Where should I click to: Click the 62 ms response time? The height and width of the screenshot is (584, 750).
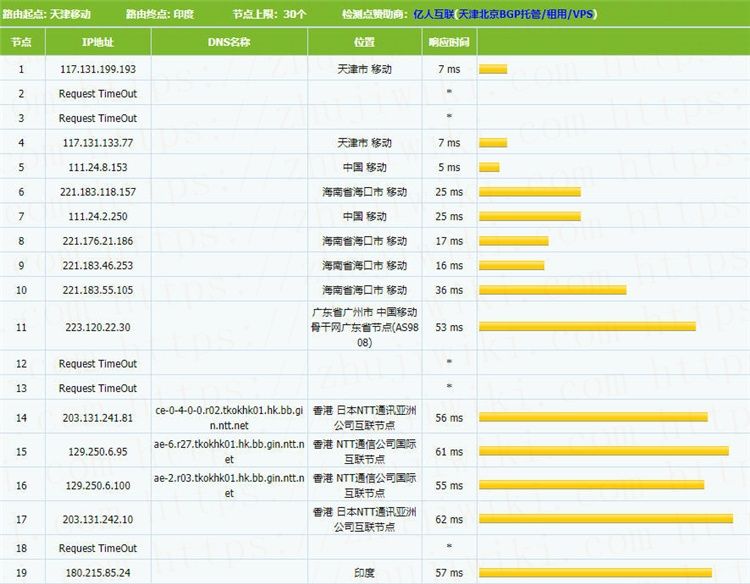(449, 519)
